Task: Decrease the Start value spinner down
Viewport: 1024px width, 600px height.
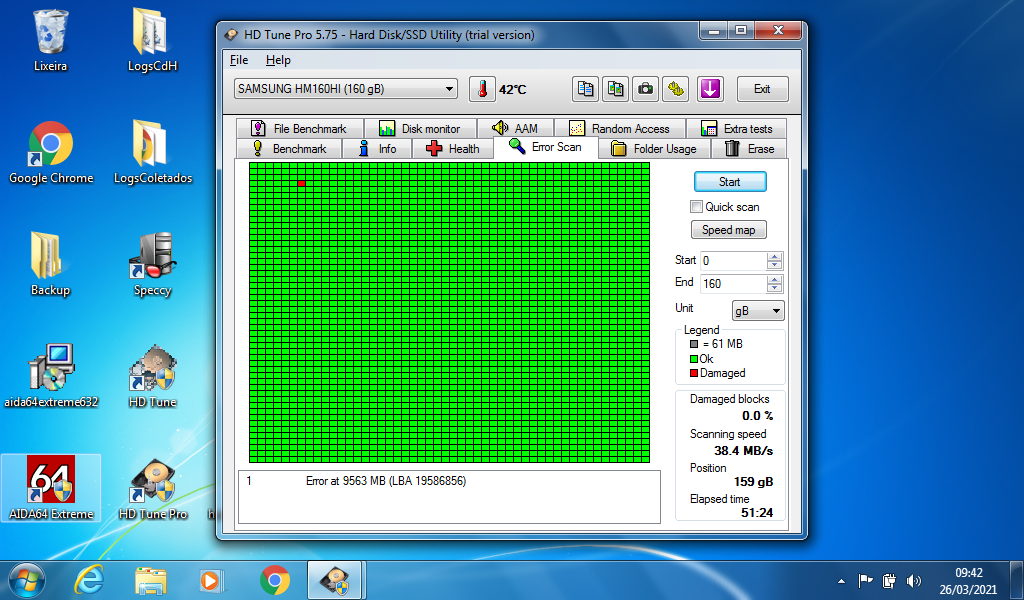Action: [x=775, y=265]
